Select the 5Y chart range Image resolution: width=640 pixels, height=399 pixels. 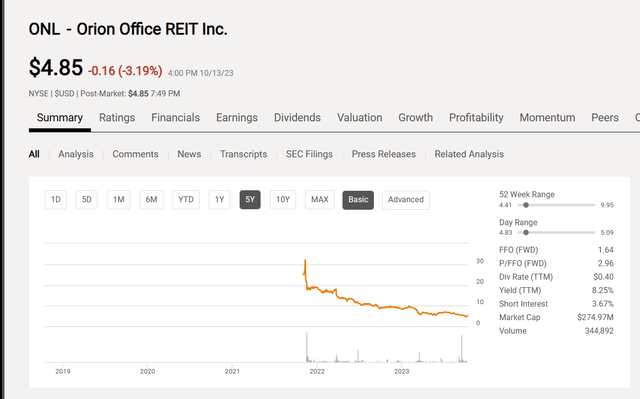(x=250, y=200)
